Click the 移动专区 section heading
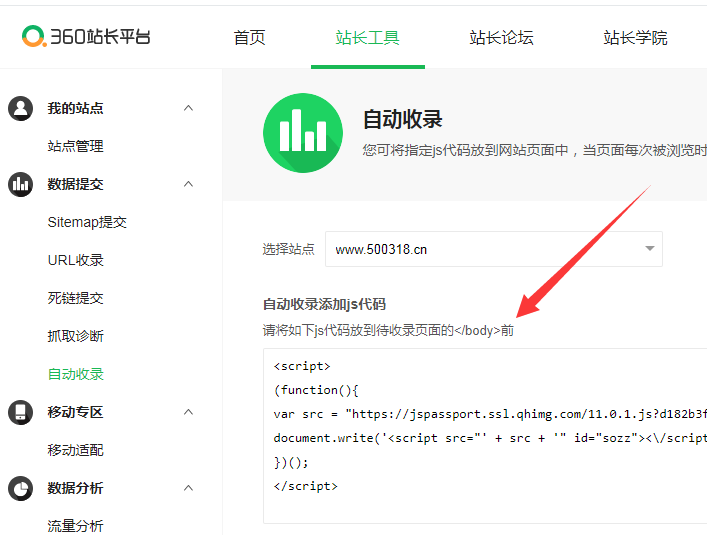The width and height of the screenshot is (707, 535). click(76, 412)
